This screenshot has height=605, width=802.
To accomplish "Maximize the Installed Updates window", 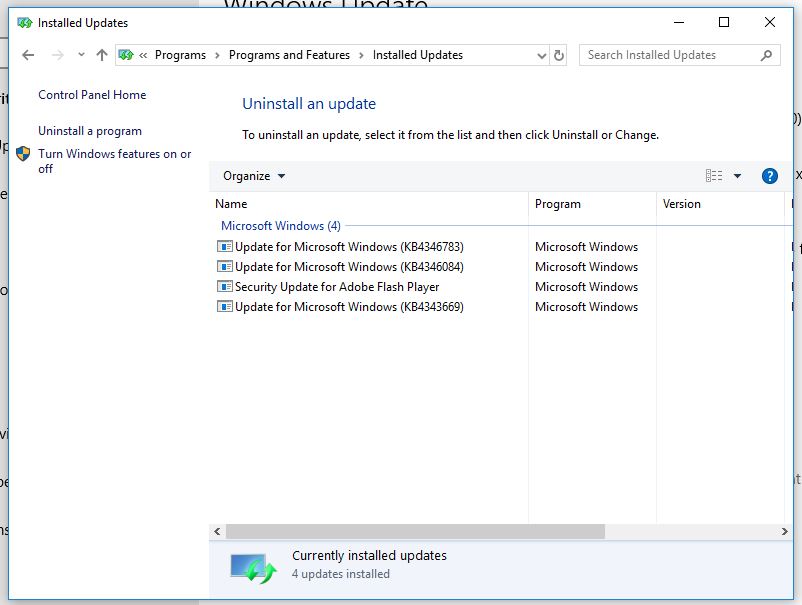I will (724, 23).
